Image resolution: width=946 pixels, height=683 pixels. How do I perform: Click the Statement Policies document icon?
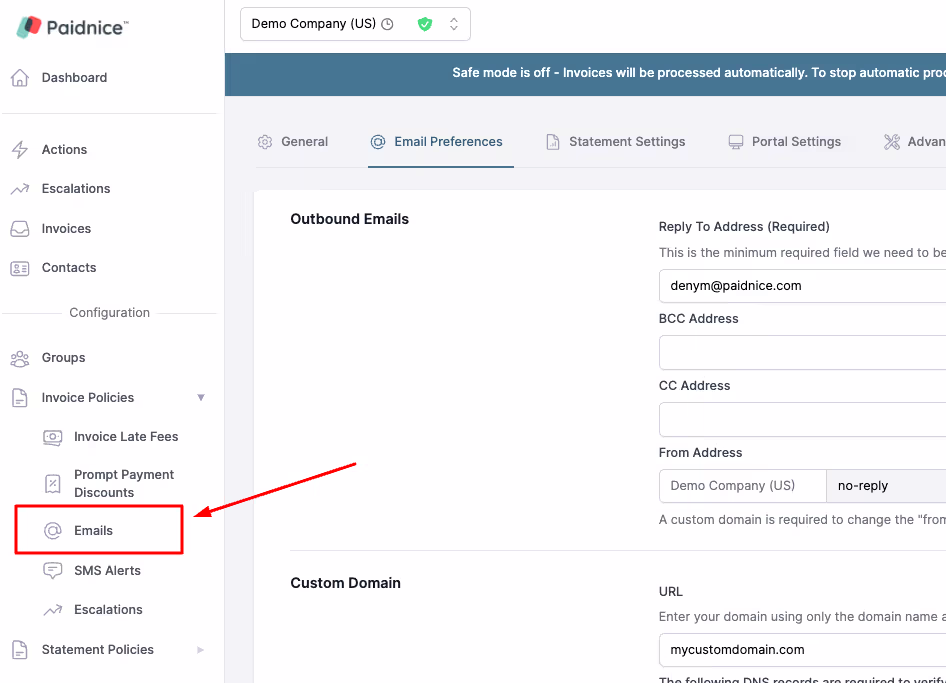pos(20,650)
